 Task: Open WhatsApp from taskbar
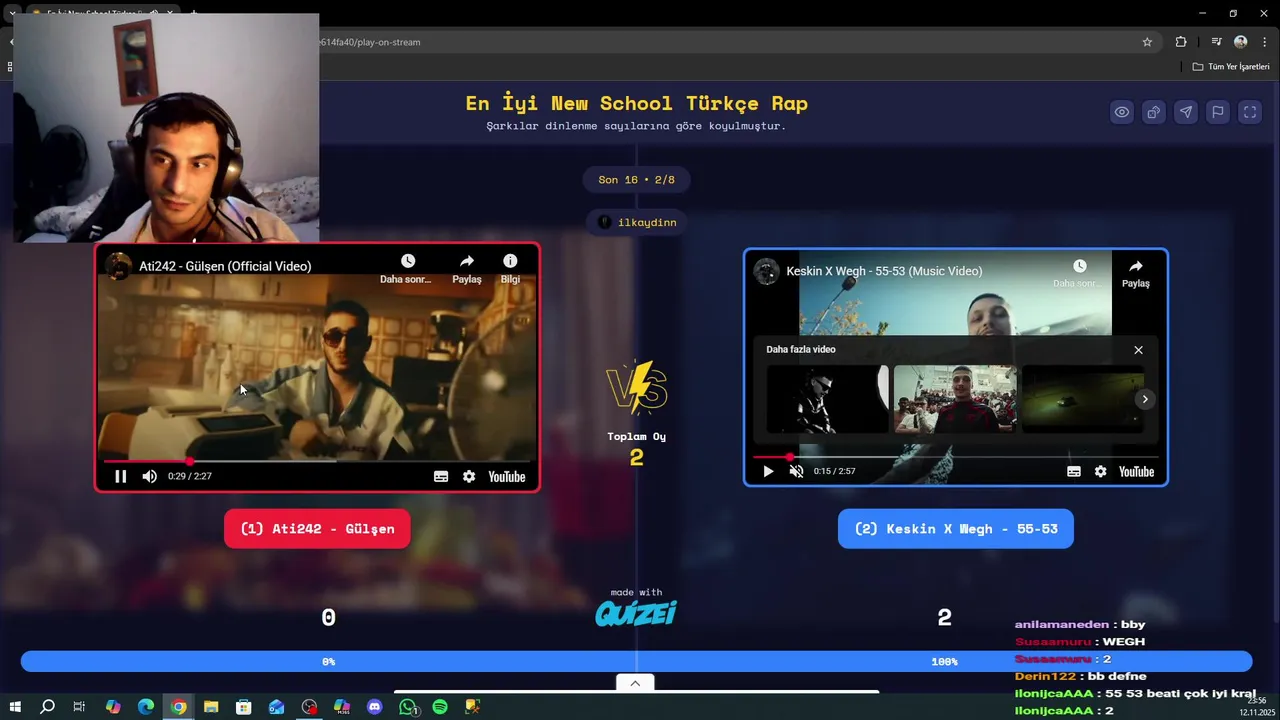(x=408, y=707)
